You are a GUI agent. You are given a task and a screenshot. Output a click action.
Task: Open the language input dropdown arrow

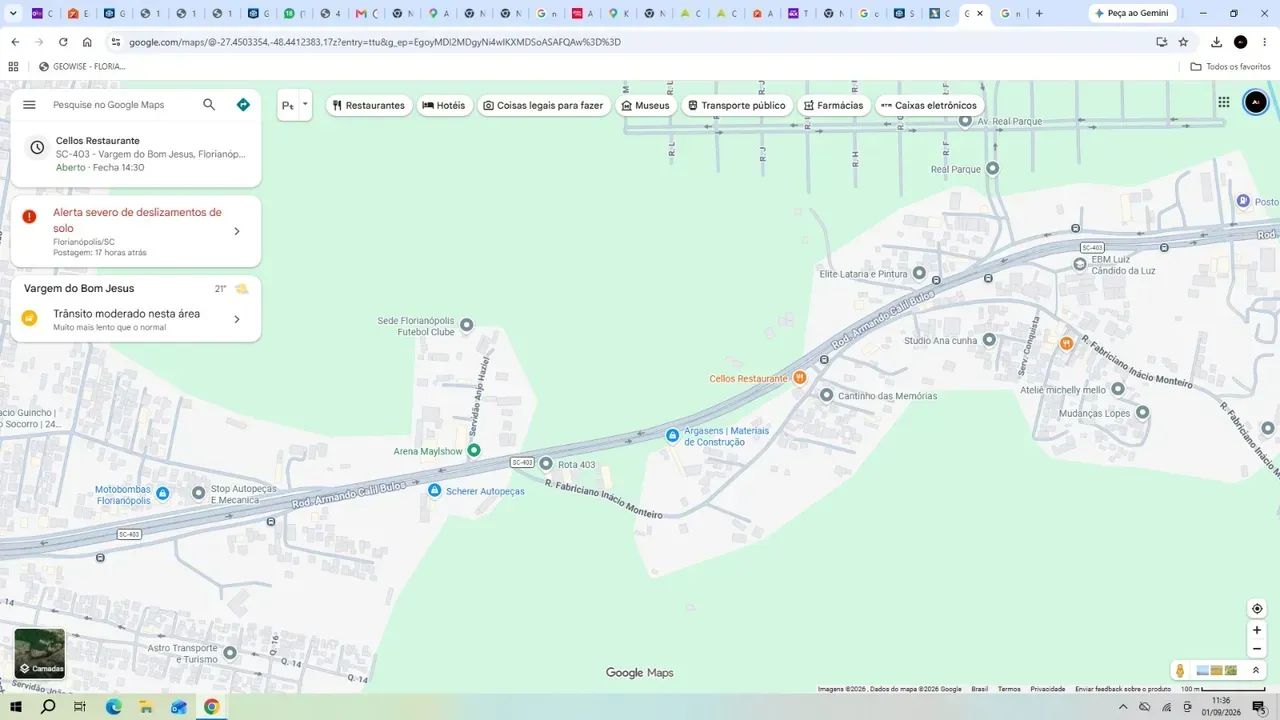[x=305, y=104]
